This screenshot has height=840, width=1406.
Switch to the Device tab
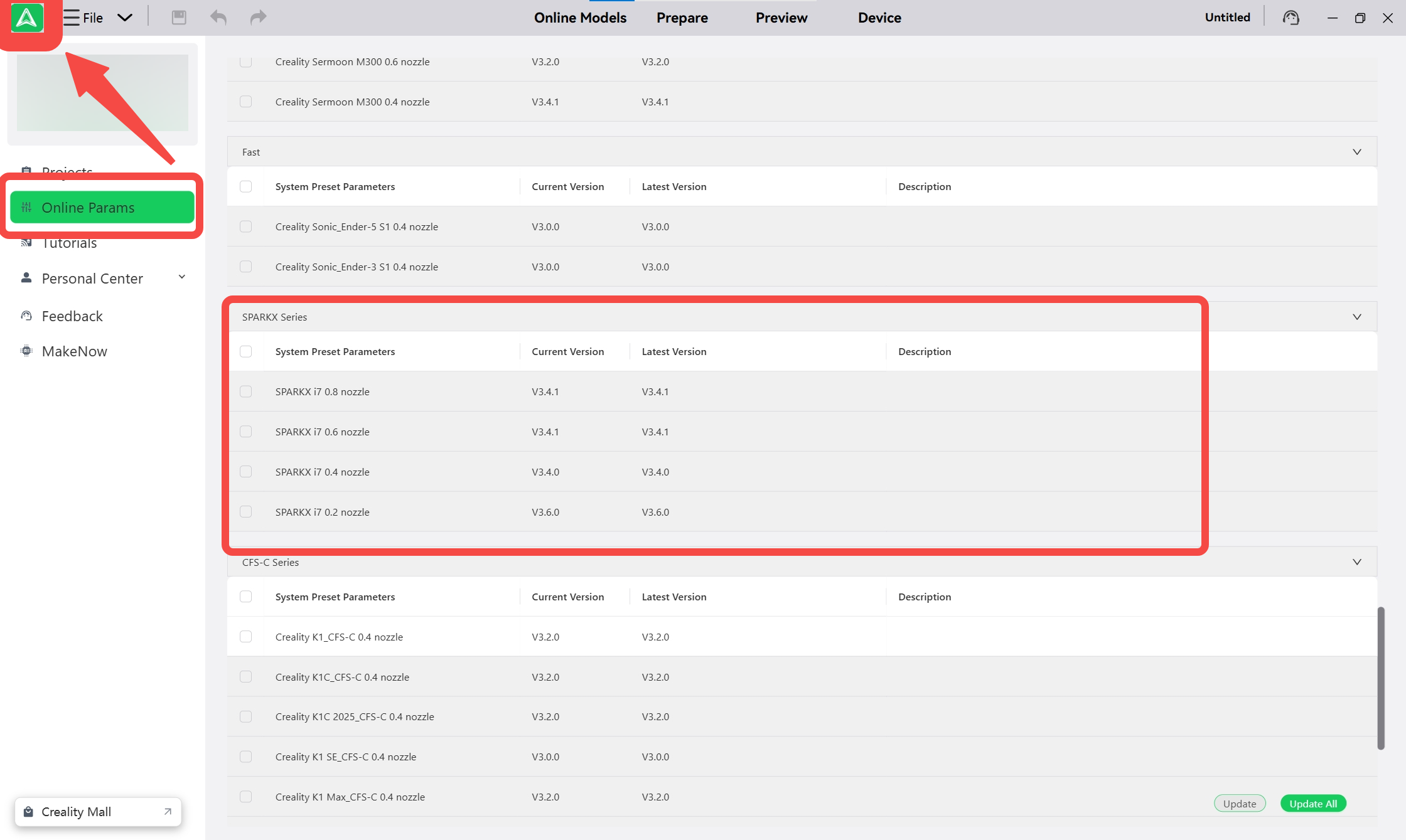click(879, 18)
